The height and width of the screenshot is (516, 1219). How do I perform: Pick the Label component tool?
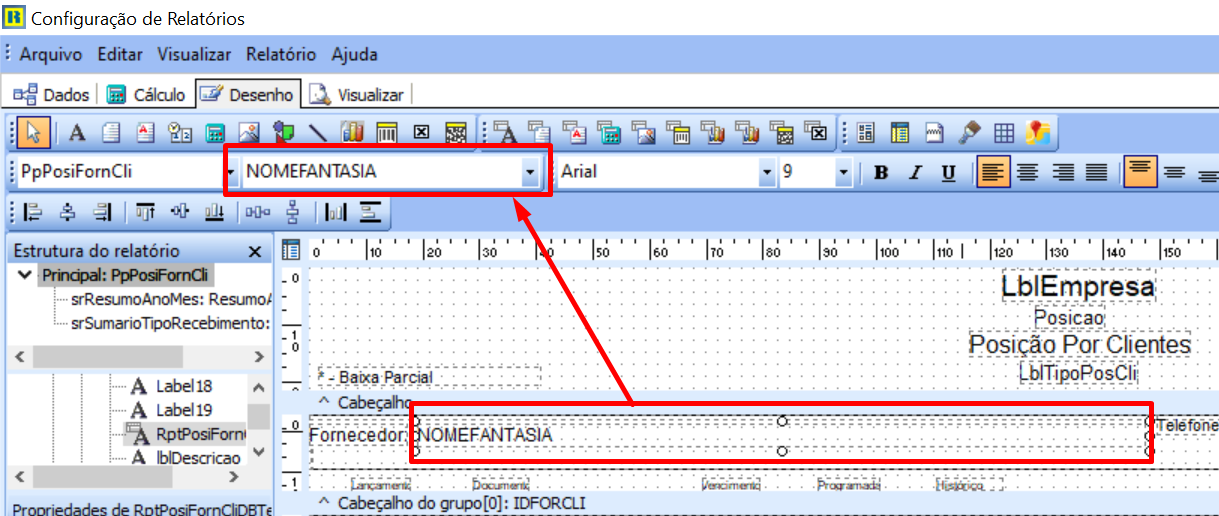click(77, 131)
